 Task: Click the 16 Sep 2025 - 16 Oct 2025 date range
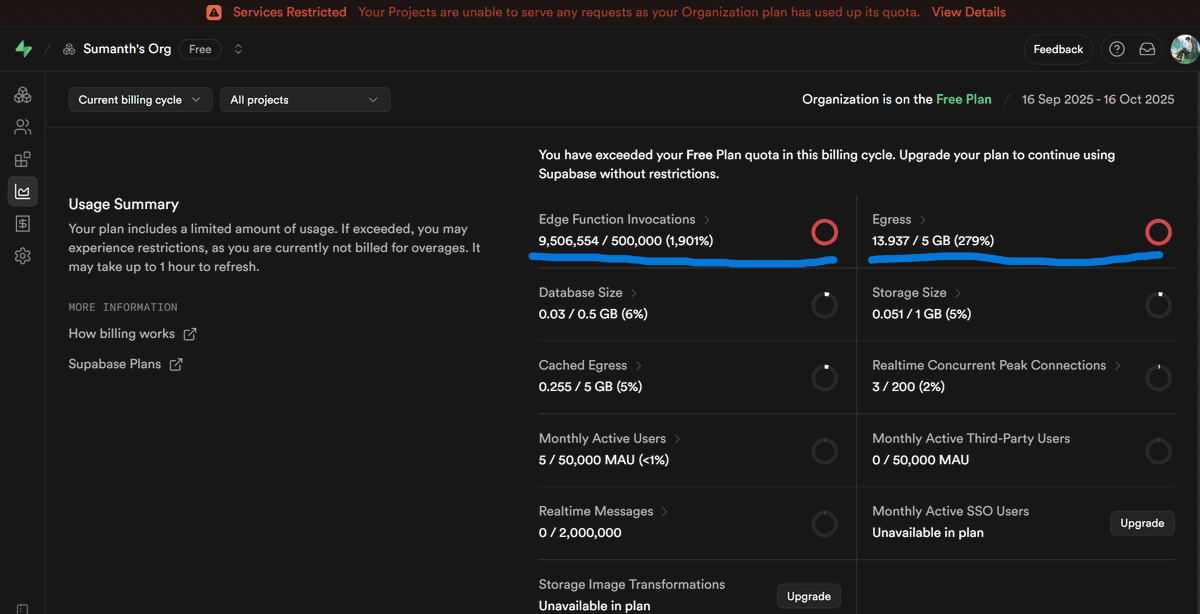(x=1098, y=100)
